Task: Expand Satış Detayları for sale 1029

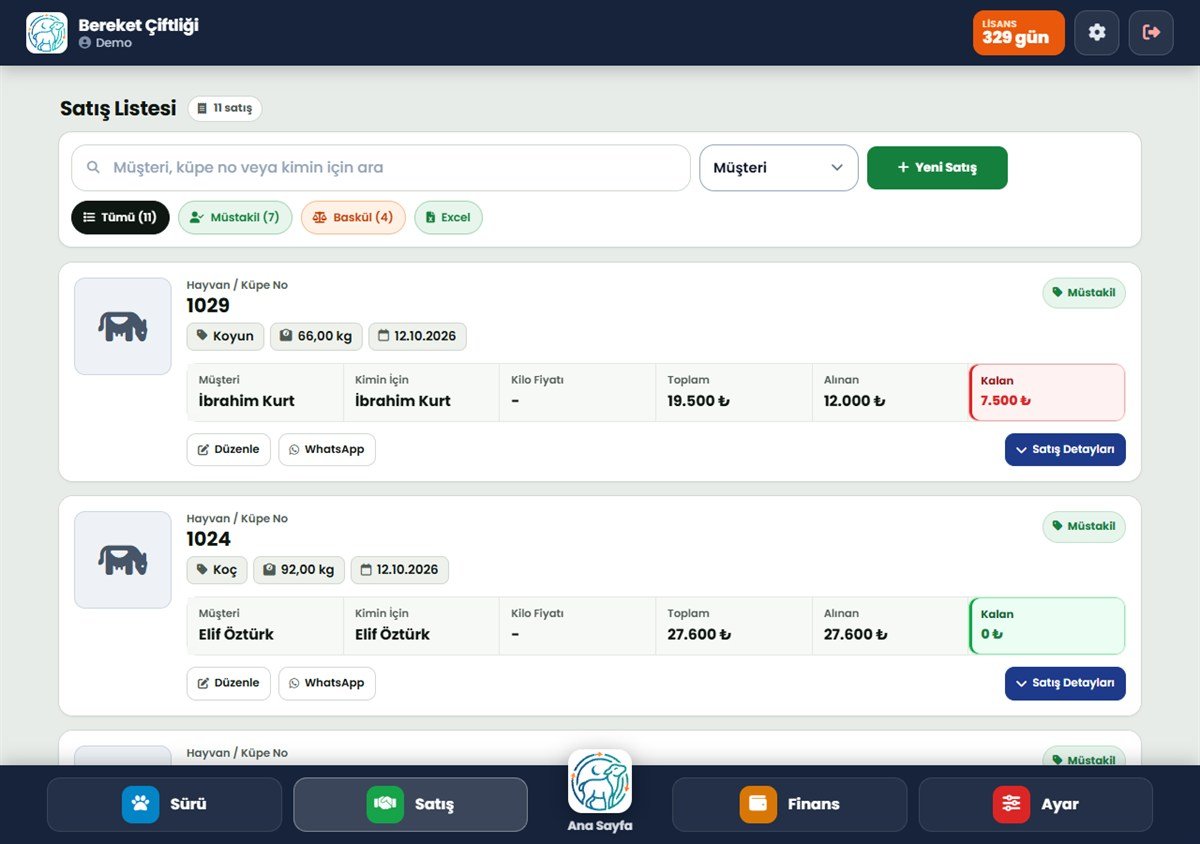Action: click(1065, 450)
